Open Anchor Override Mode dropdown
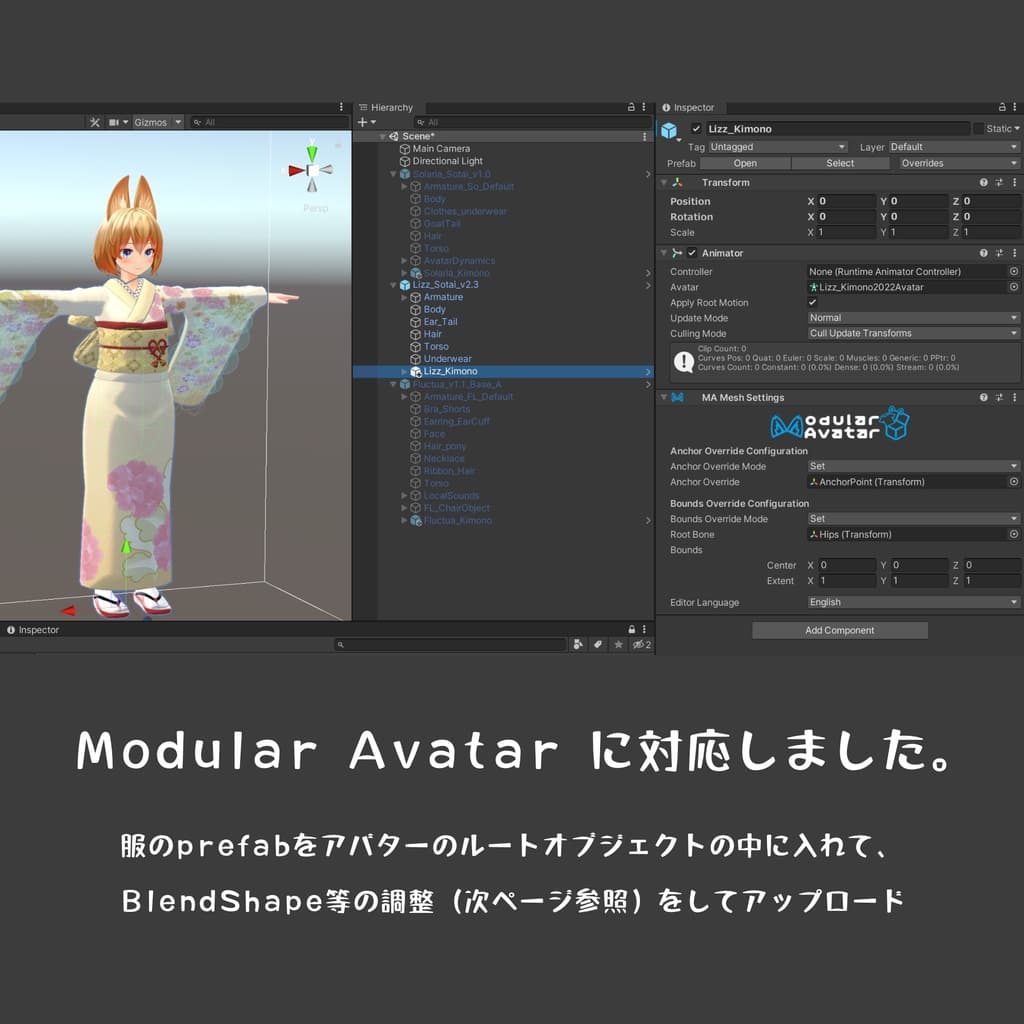This screenshot has height=1024, width=1024. pyautogui.click(x=913, y=466)
